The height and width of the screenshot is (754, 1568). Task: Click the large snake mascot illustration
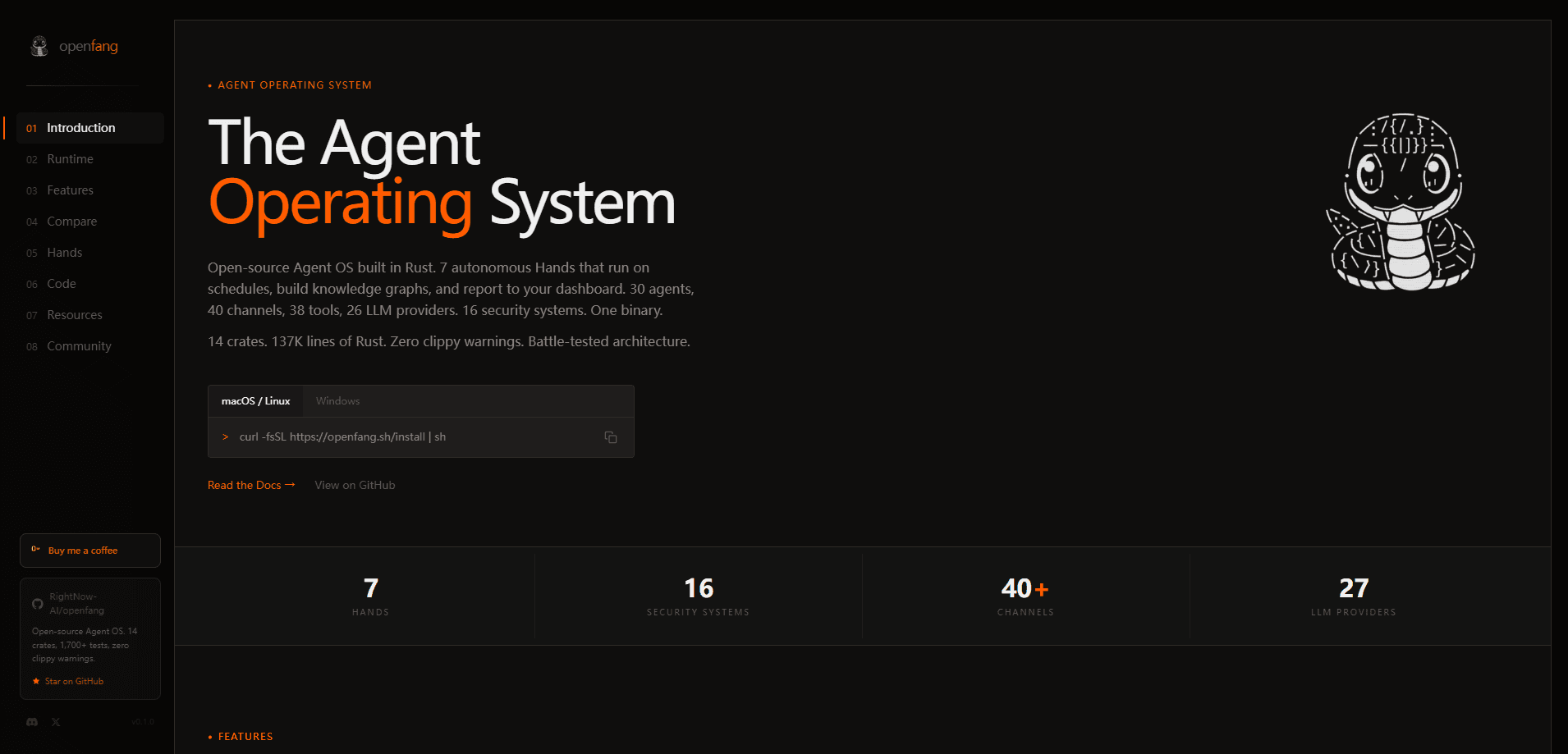click(1402, 202)
